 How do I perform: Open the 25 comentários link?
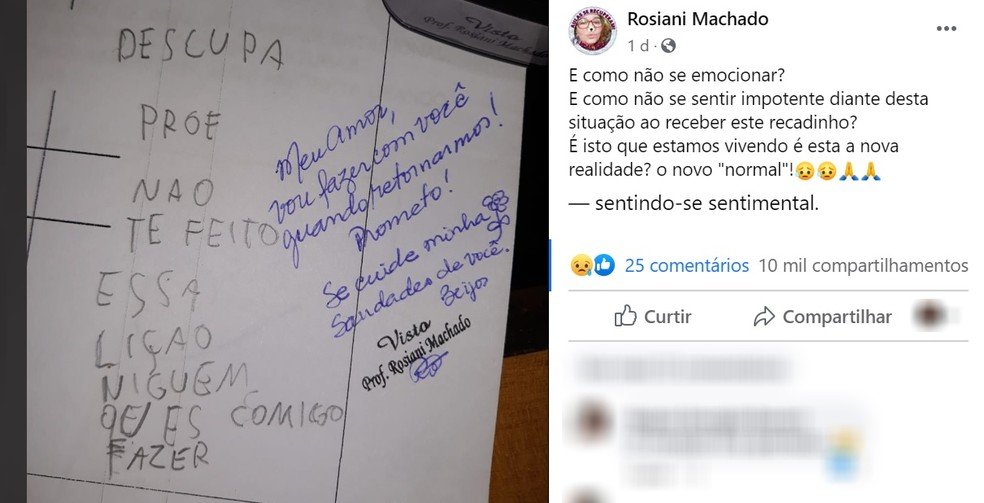coord(687,266)
